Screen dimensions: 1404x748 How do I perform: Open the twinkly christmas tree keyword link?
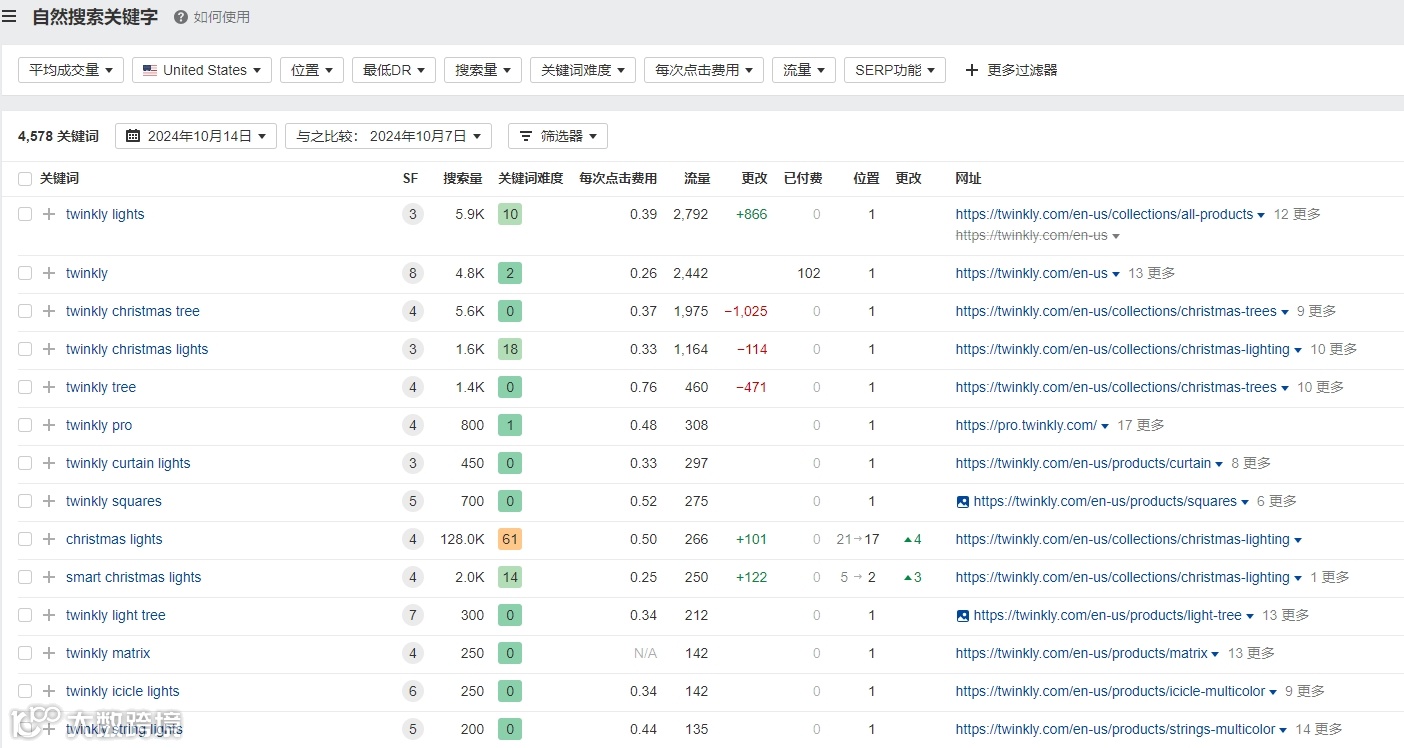pyautogui.click(x=133, y=311)
